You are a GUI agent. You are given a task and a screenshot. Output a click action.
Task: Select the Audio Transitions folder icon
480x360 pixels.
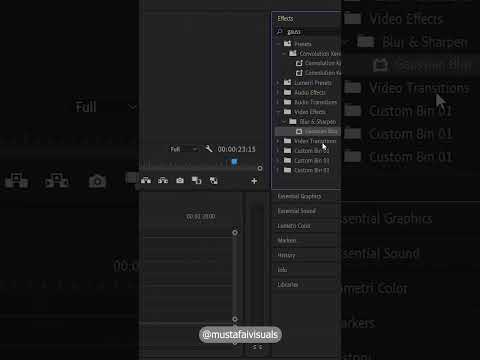[287, 102]
